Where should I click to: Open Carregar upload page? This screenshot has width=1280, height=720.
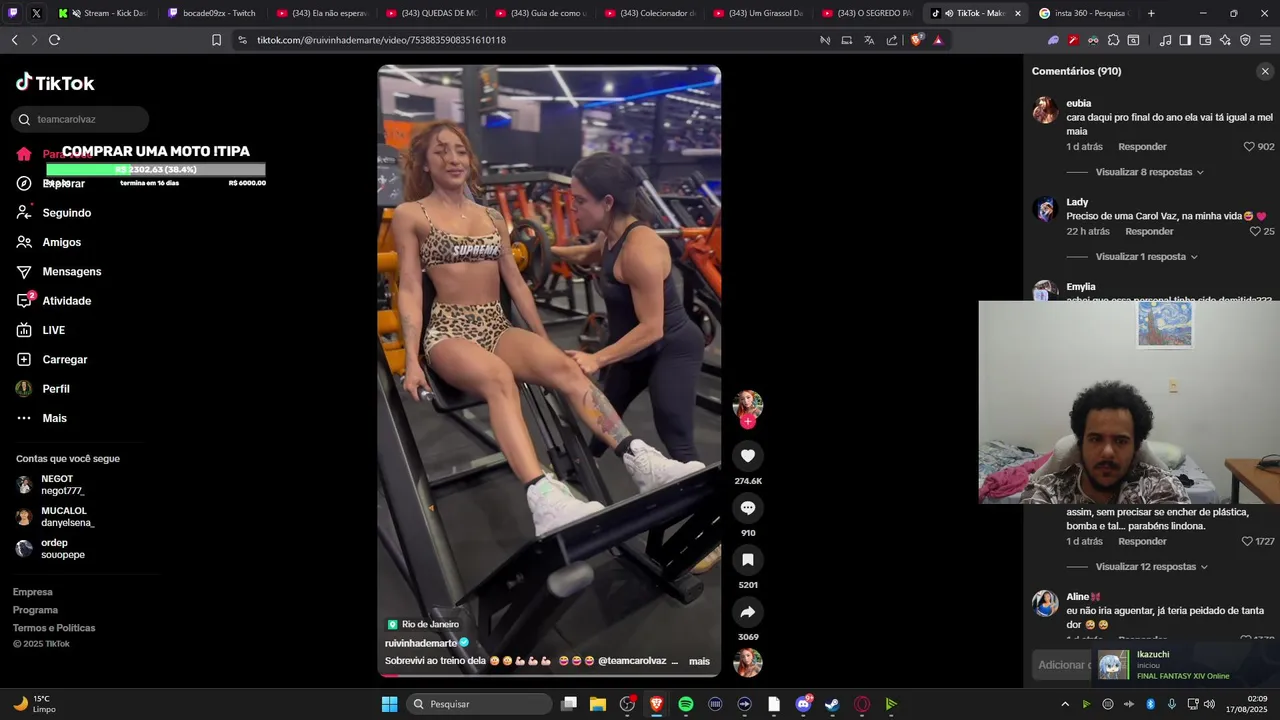tap(64, 359)
